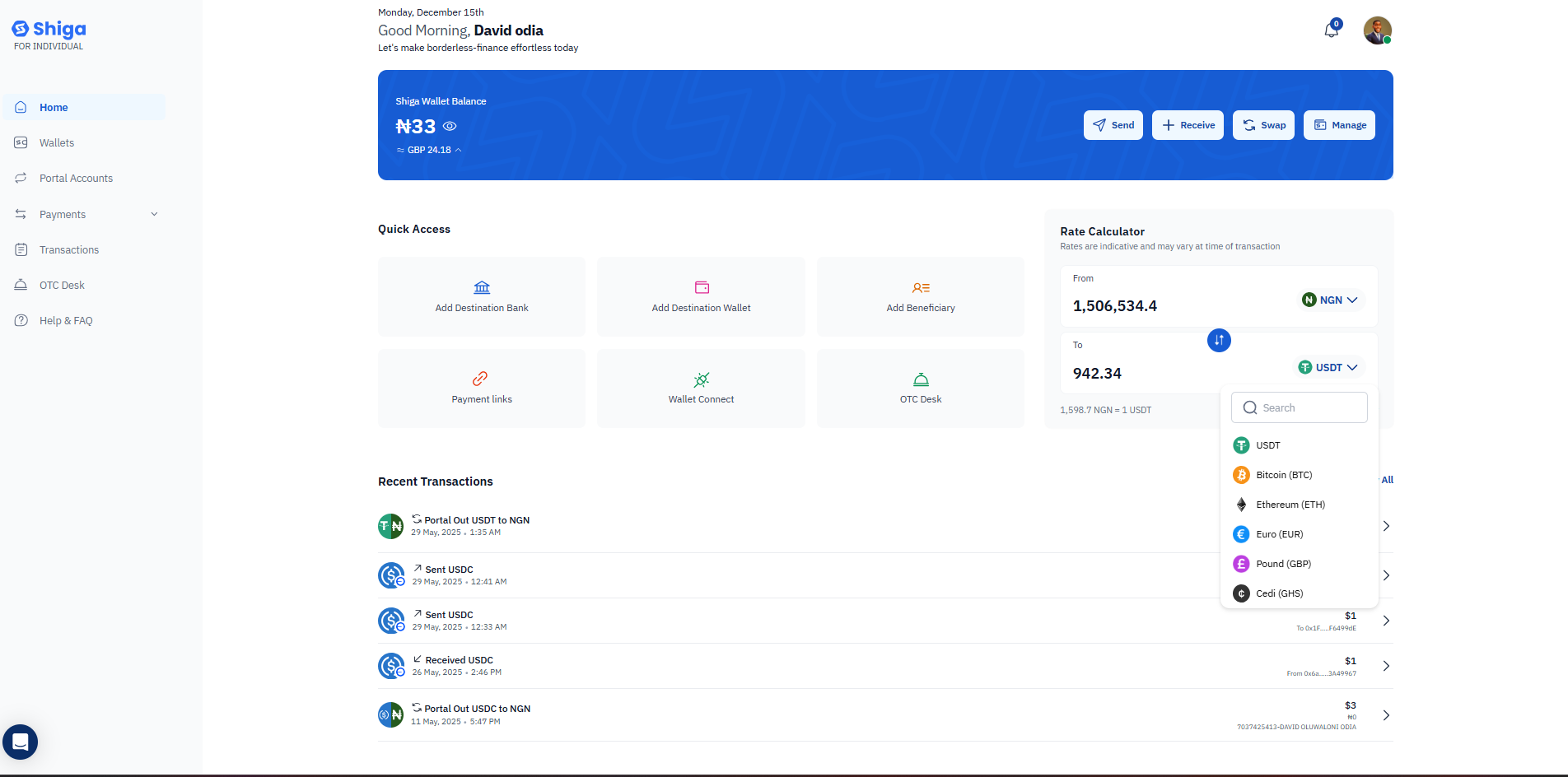This screenshot has height=777, width=1568.
Task: Open Sent USDC 12:41 AM transaction
Action: [885, 575]
